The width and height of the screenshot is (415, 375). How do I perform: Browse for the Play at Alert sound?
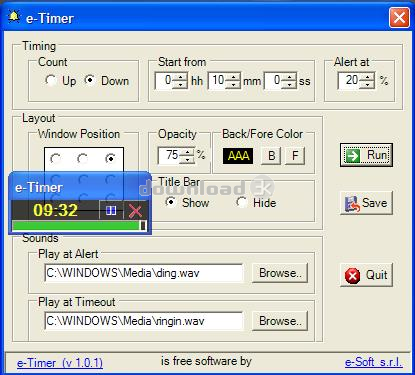[x=280, y=273]
